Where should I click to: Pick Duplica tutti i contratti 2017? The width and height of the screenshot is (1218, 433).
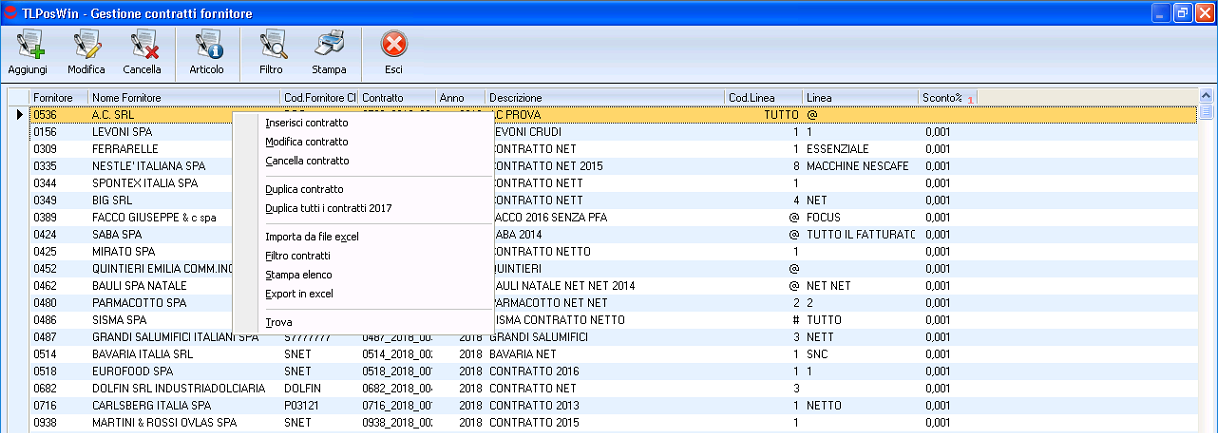[329, 208]
